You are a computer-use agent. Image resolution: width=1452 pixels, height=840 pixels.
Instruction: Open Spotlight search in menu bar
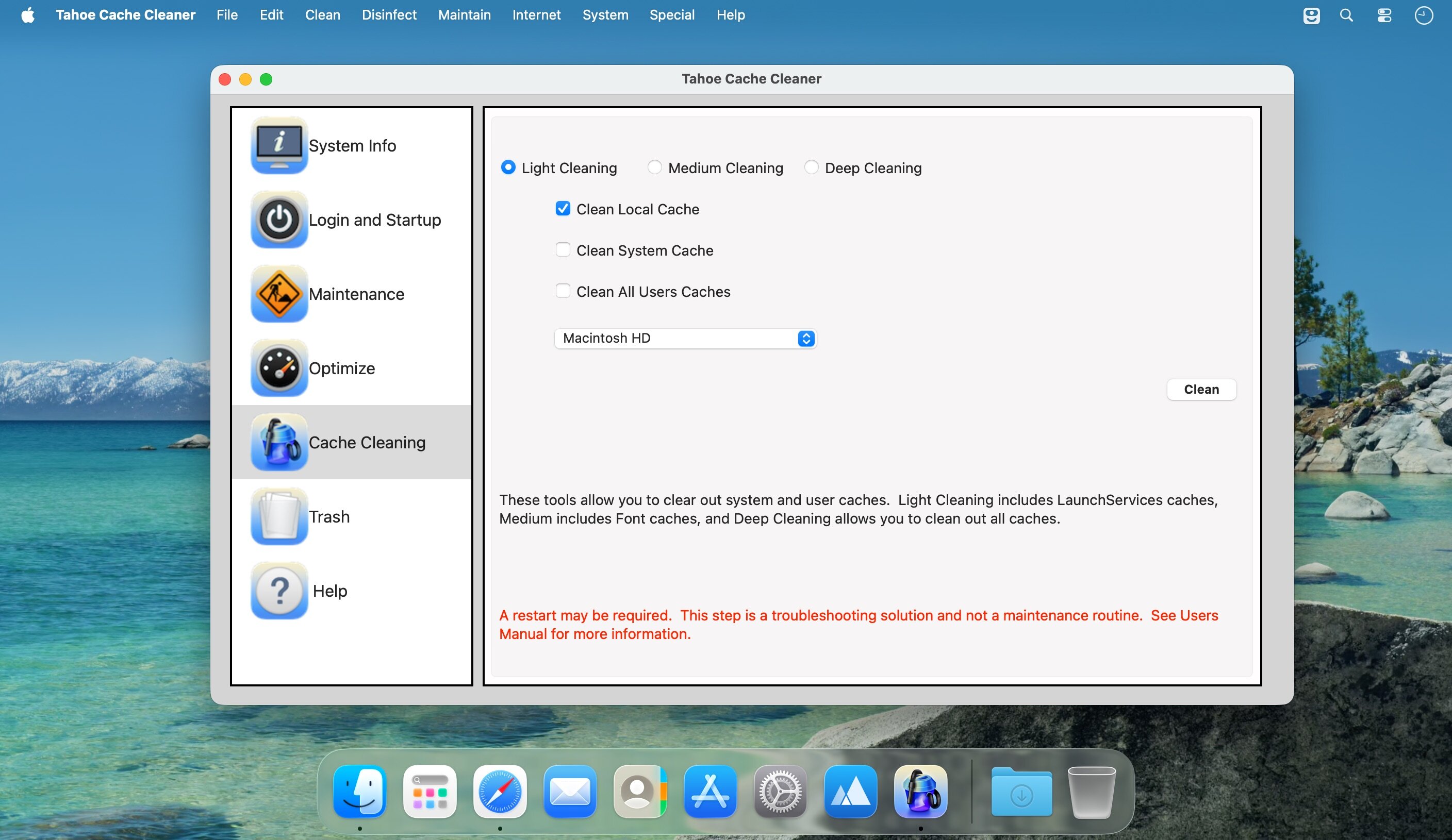(x=1347, y=15)
